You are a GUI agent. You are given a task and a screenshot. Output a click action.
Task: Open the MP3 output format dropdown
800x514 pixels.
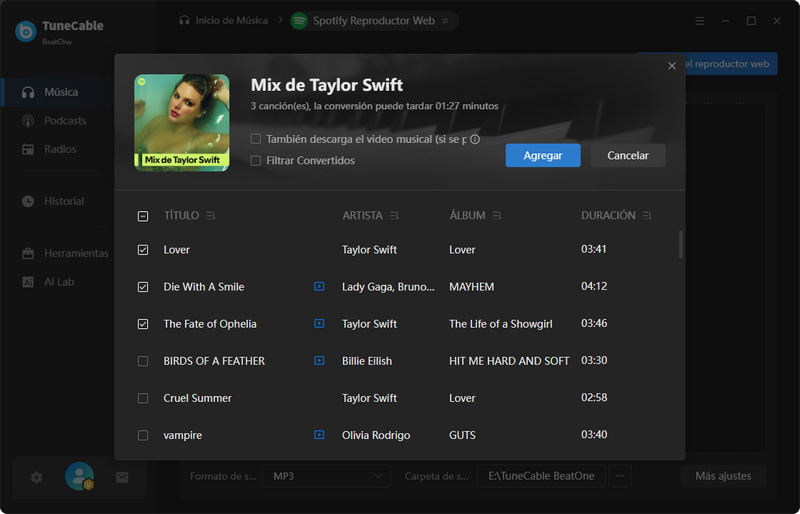(326, 476)
